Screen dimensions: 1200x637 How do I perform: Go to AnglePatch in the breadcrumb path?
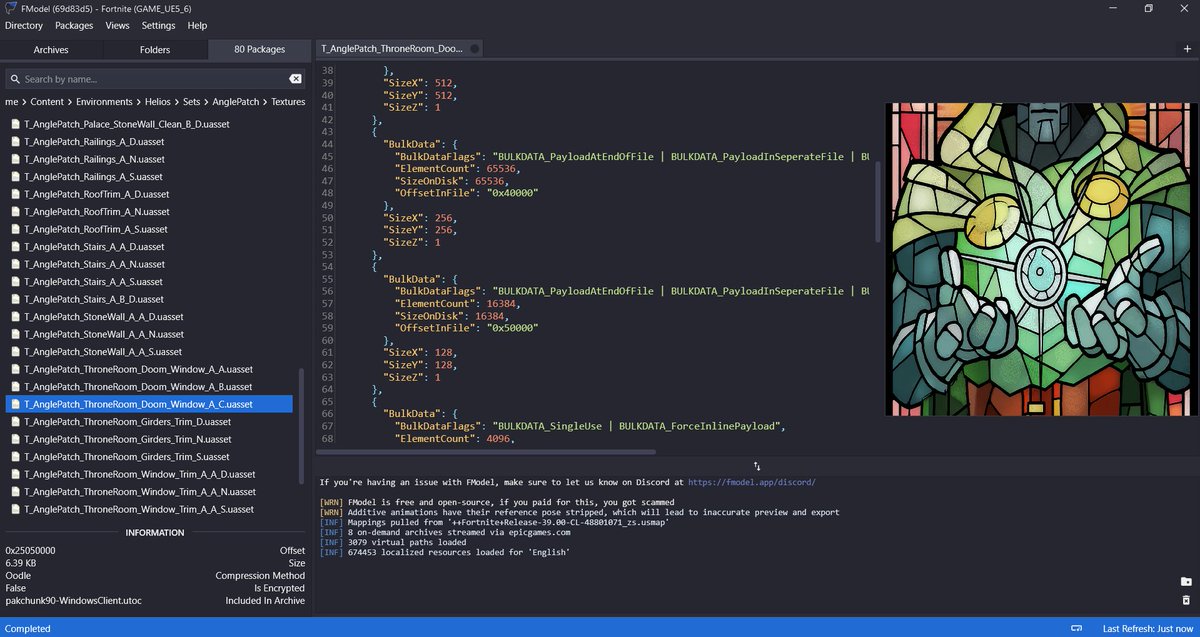tap(236, 102)
